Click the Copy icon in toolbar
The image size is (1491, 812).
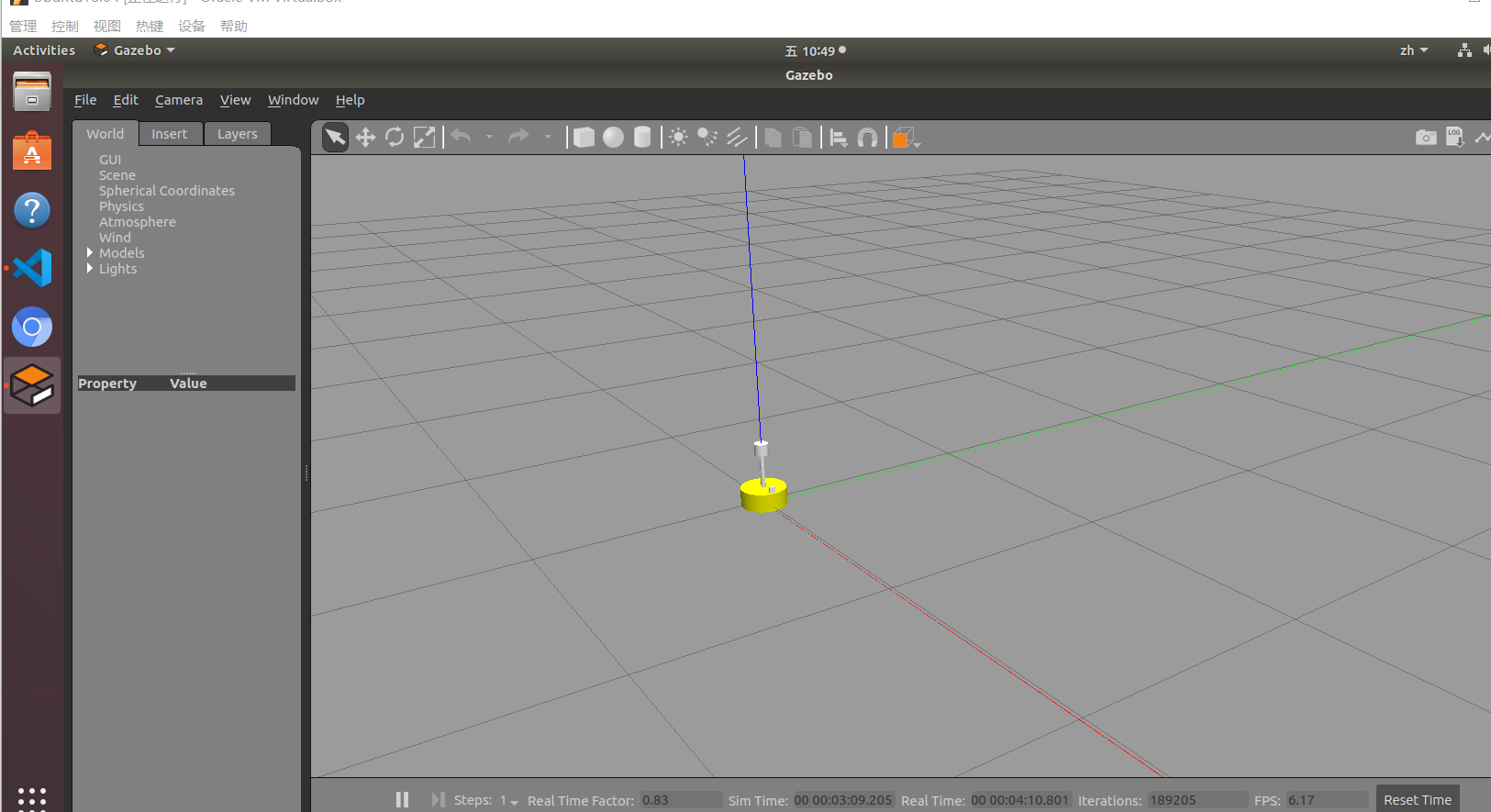(x=773, y=138)
